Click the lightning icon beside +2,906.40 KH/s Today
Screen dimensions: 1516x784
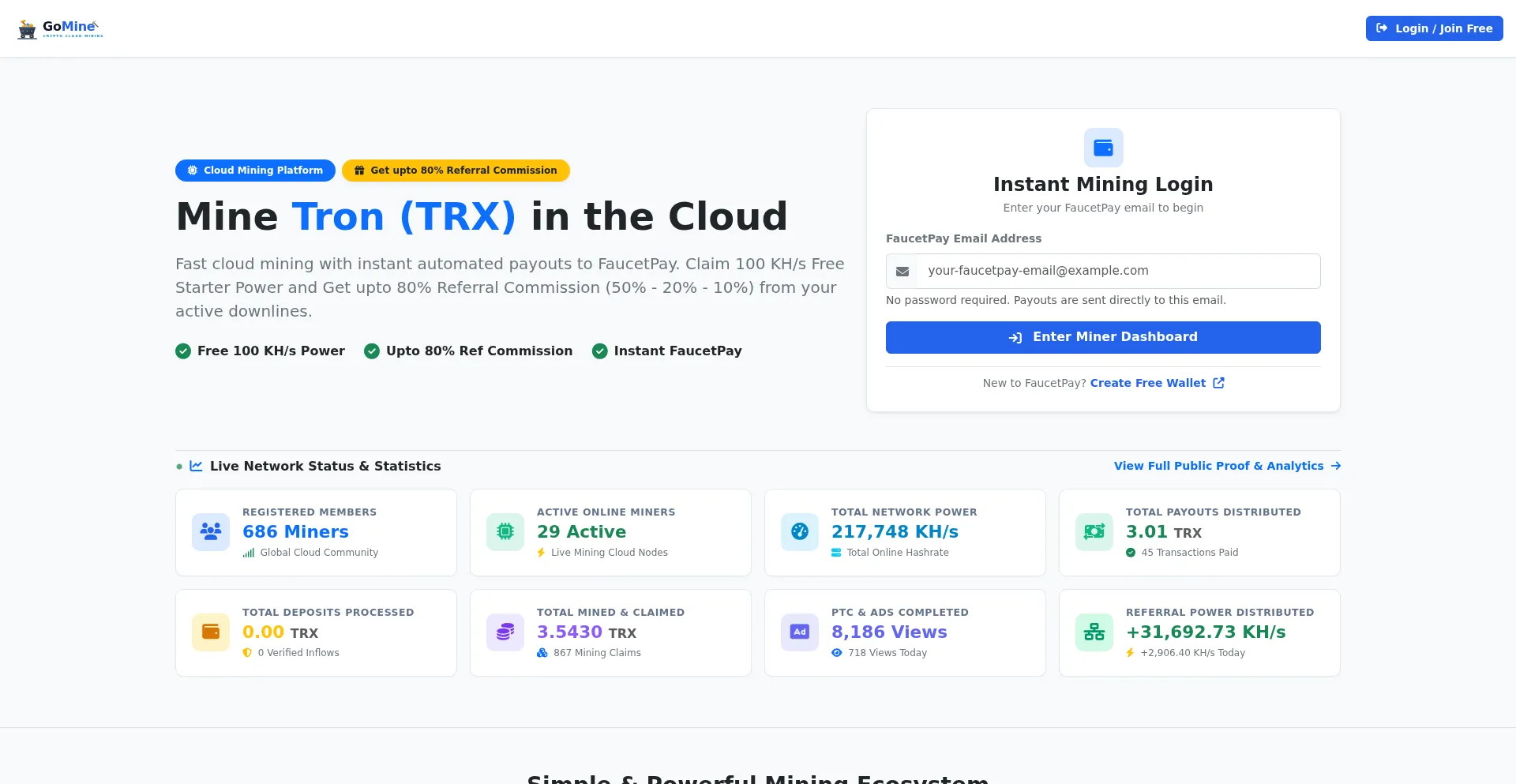tap(1130, 653)
